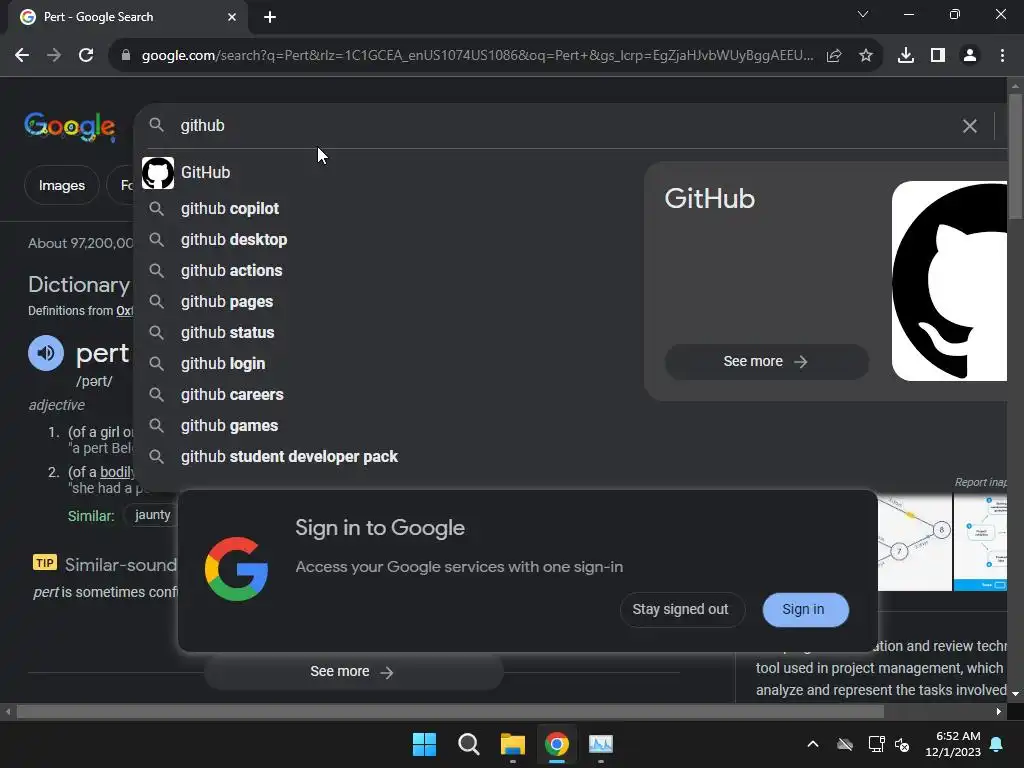Click the large GitHub logo thumbnail
1024x768 pixels.
click(950, 281)
